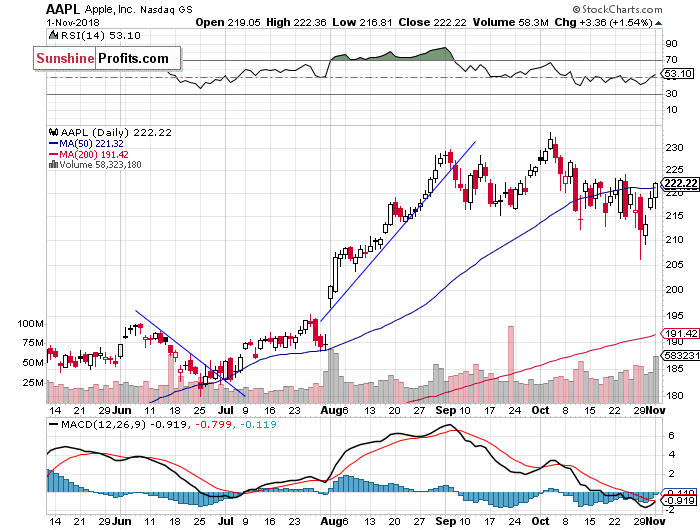Viewport: 700px width, 530px height.
Task: Click the tallest volume bar in late September
Action: (511, 364)
